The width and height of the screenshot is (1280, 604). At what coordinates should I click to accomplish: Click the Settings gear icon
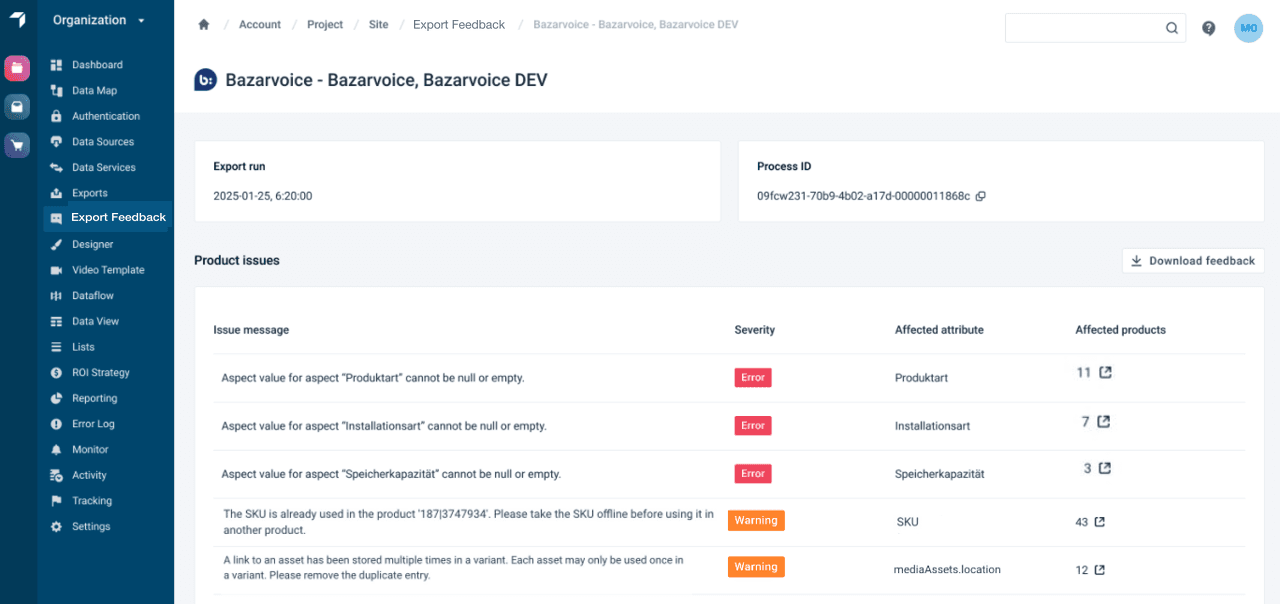click(x=56, y=527)
